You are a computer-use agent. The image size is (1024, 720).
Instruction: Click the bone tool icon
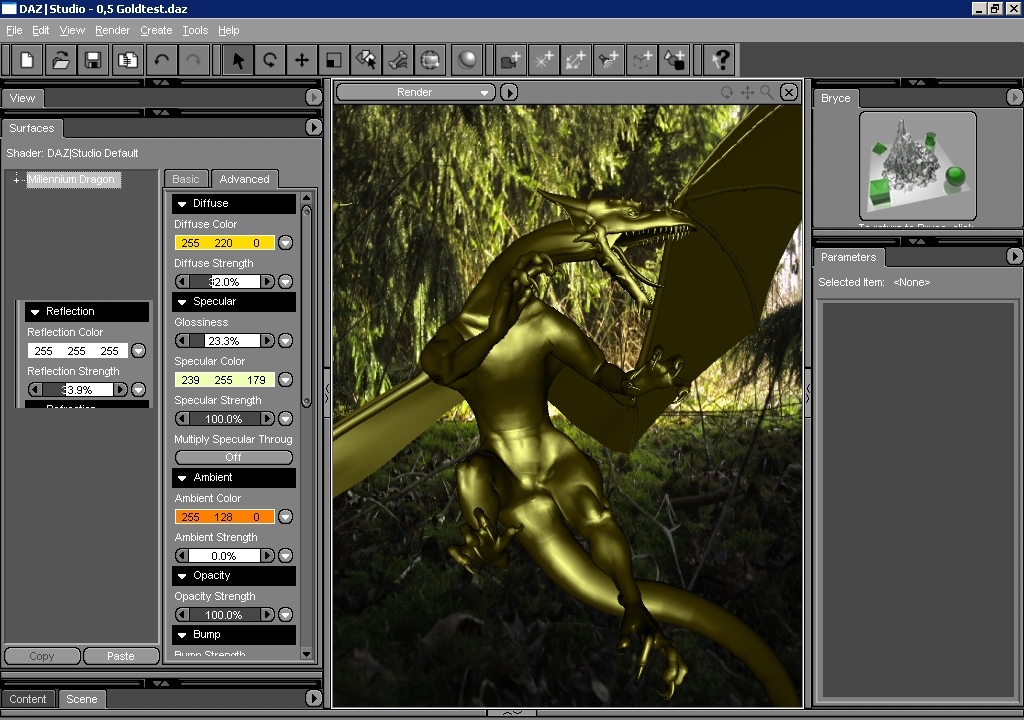pyautogui.click(x=397, y=60)
